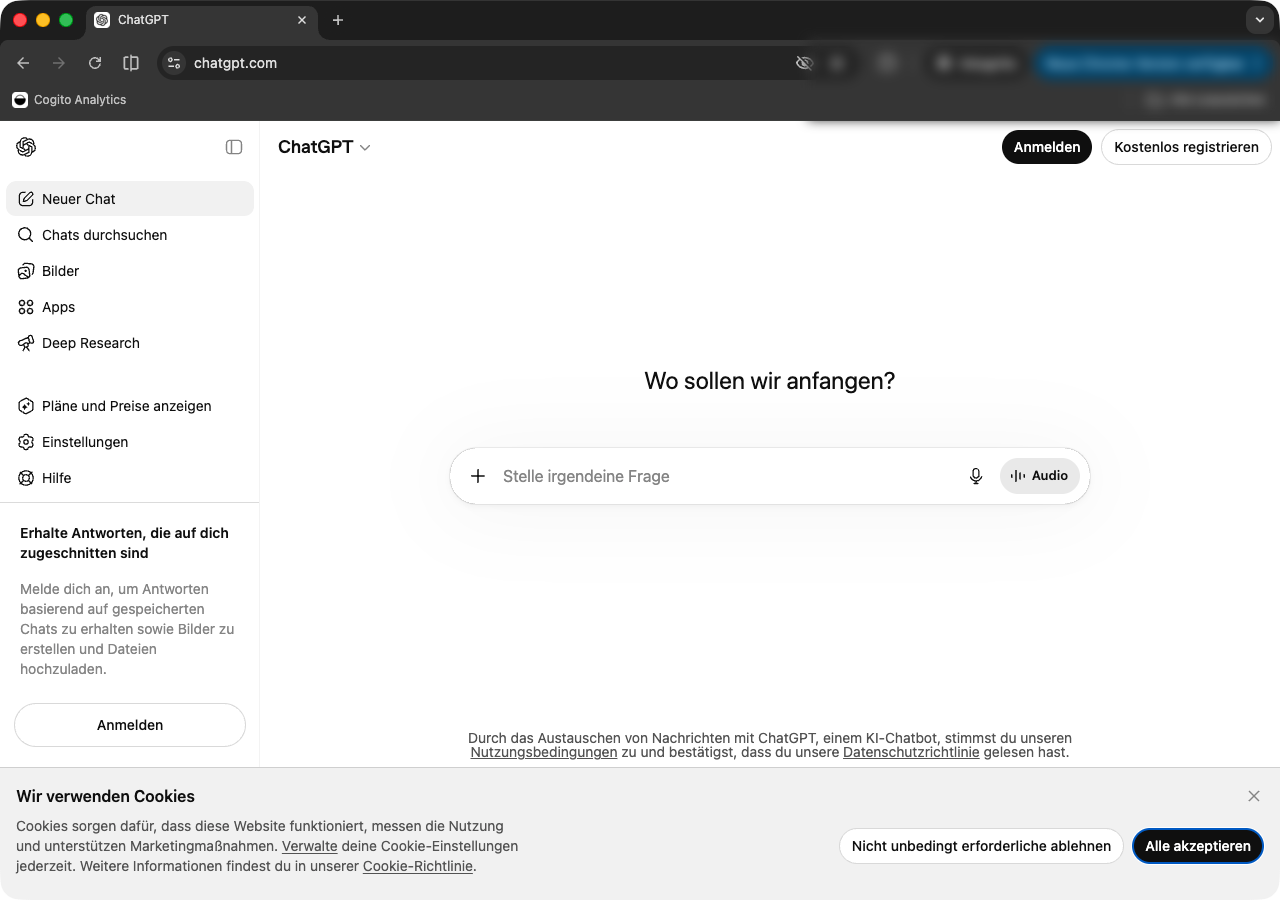Click the sidebar Anmelden button
The width and height of the screenshot is (1280, 900).
130,725
